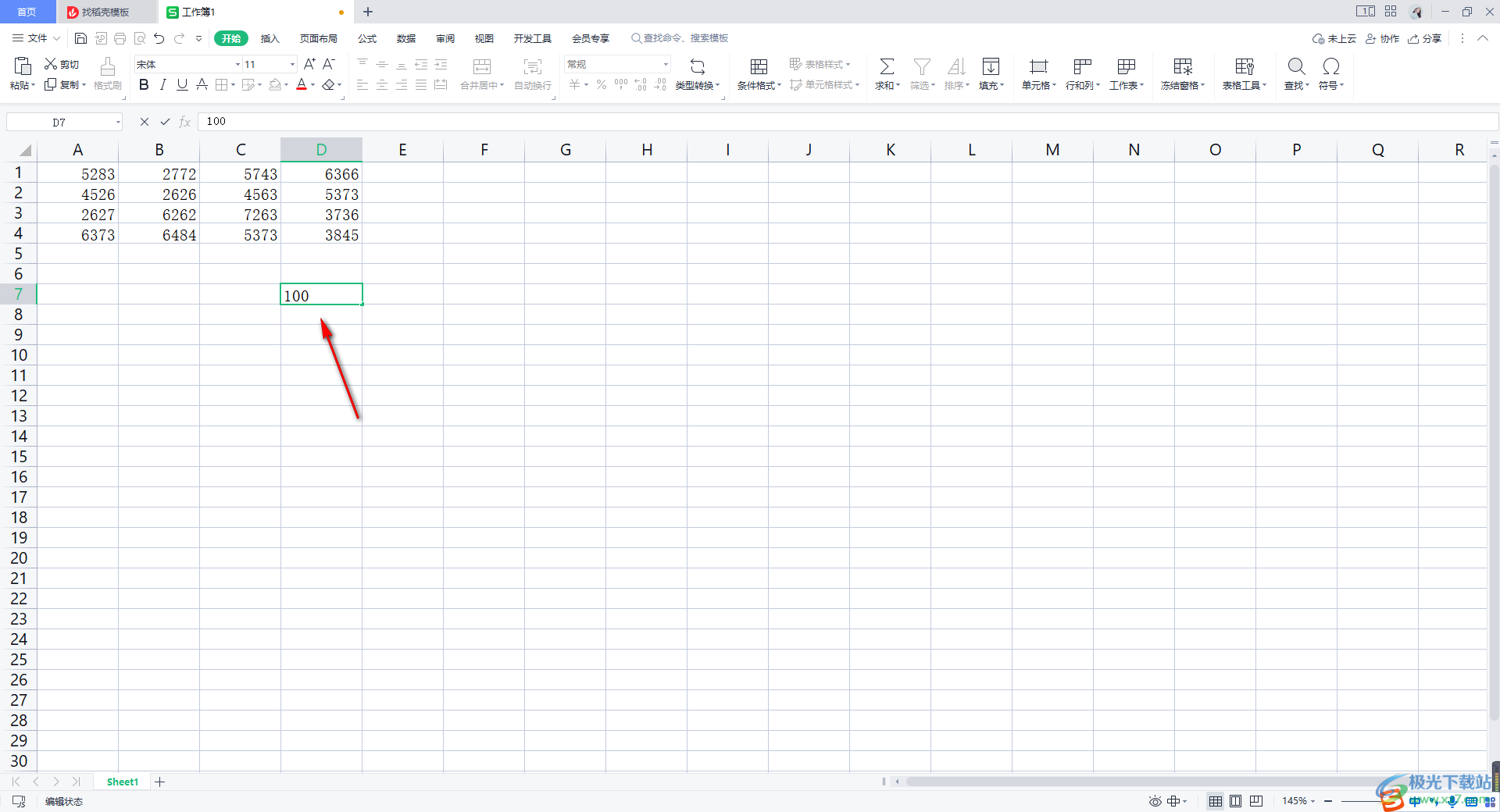Expand the zoom percentage dropdown
Image resolution: width=1500 pixels, height=812 pixels.
click(1312, 801)
